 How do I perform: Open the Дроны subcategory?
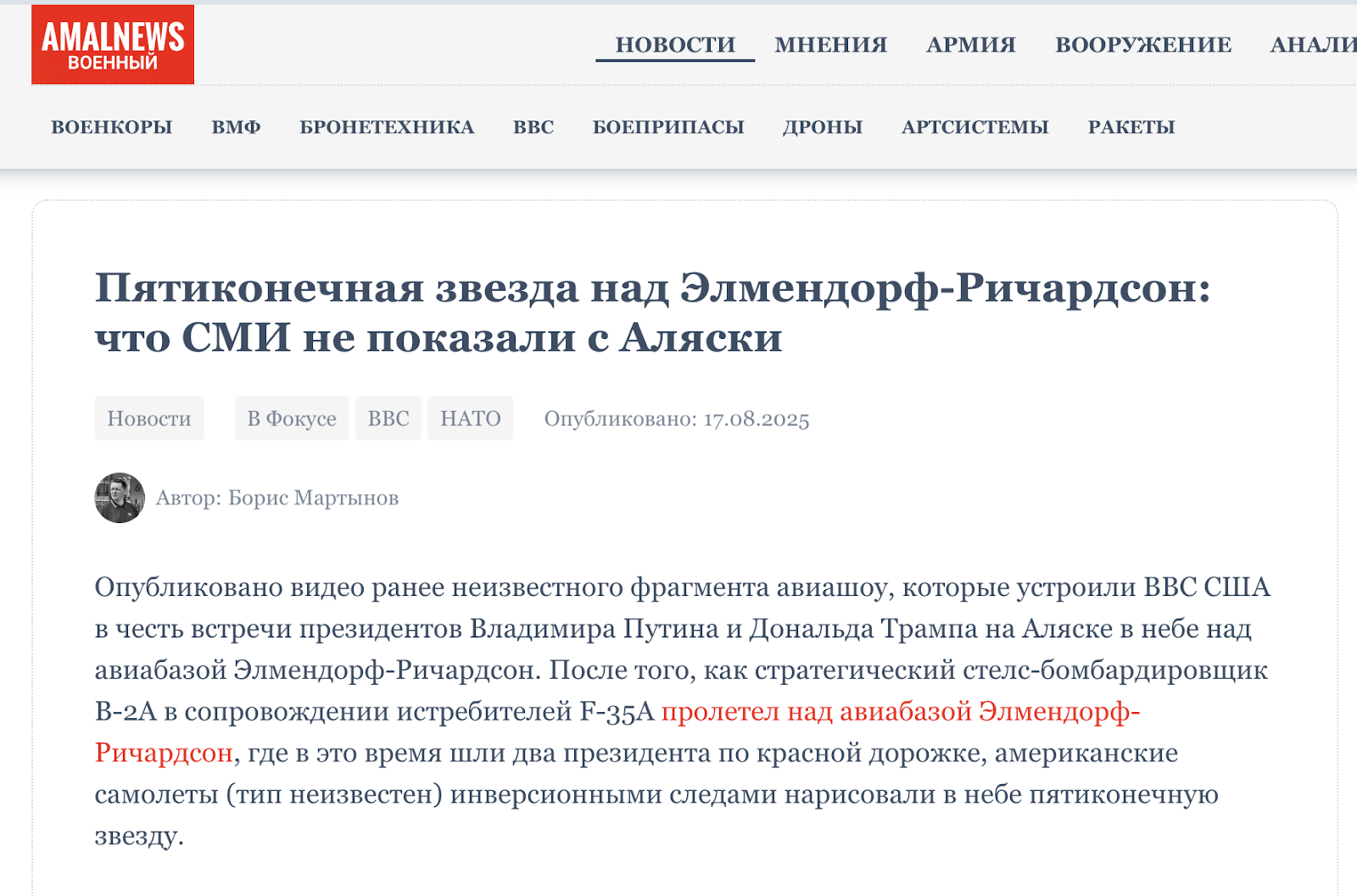coord(823,127)
